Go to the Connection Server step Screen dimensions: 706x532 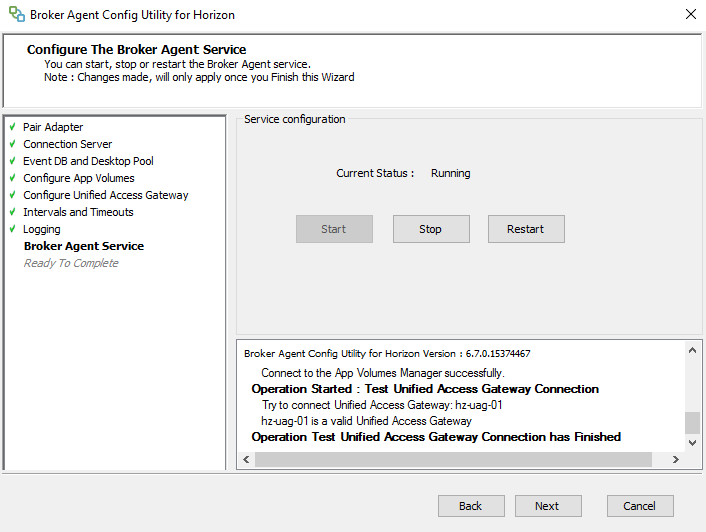point(67,144)
